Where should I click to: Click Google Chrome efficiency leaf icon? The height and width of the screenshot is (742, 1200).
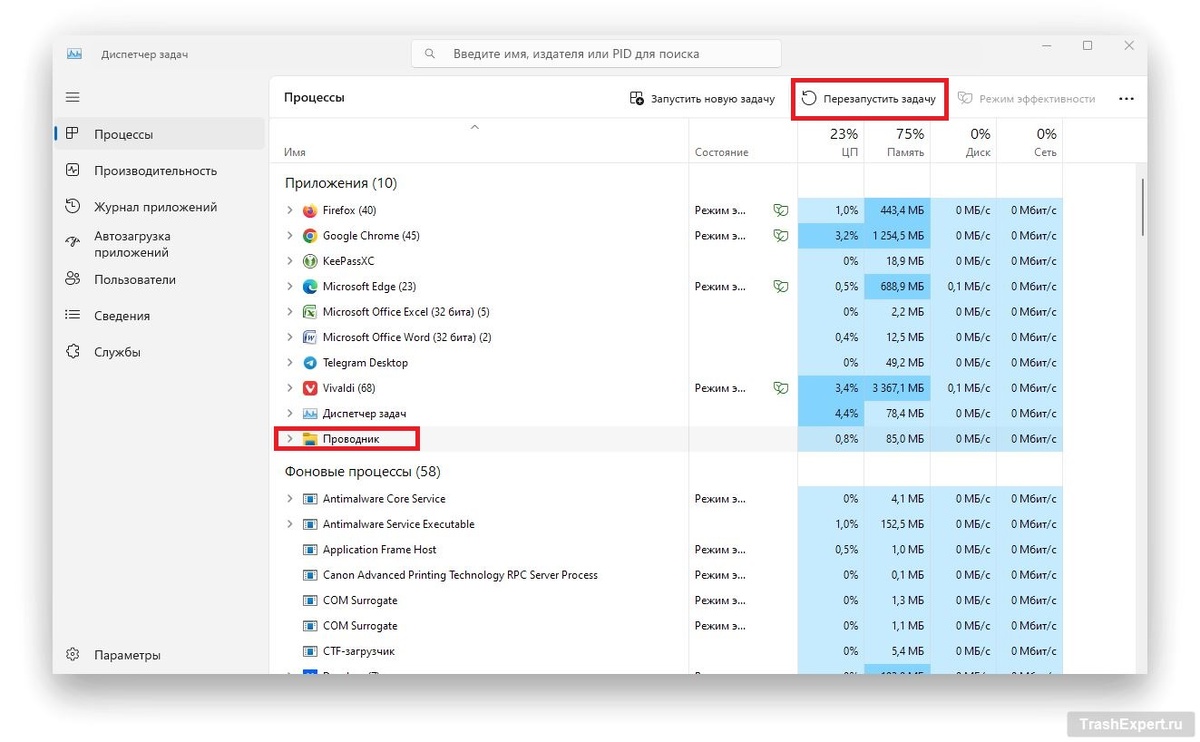pyautogui.click(x=780, y=236)
